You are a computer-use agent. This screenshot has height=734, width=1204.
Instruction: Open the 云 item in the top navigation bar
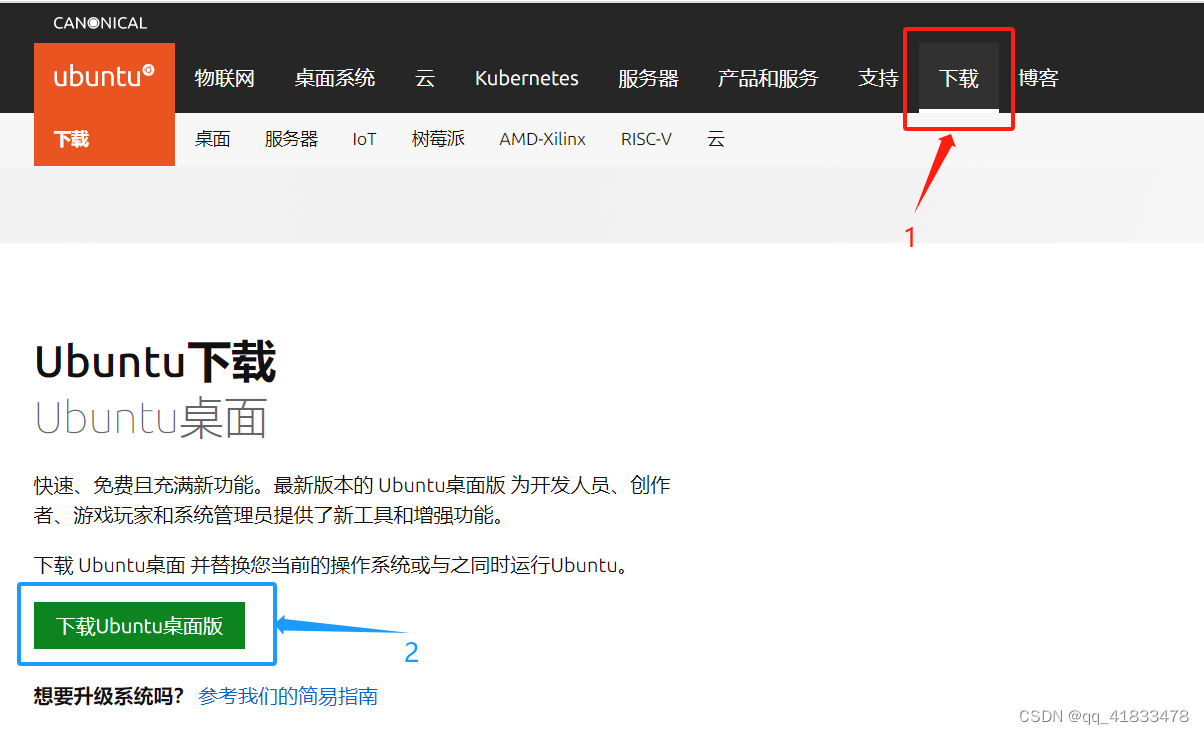(x=425, y=78)
